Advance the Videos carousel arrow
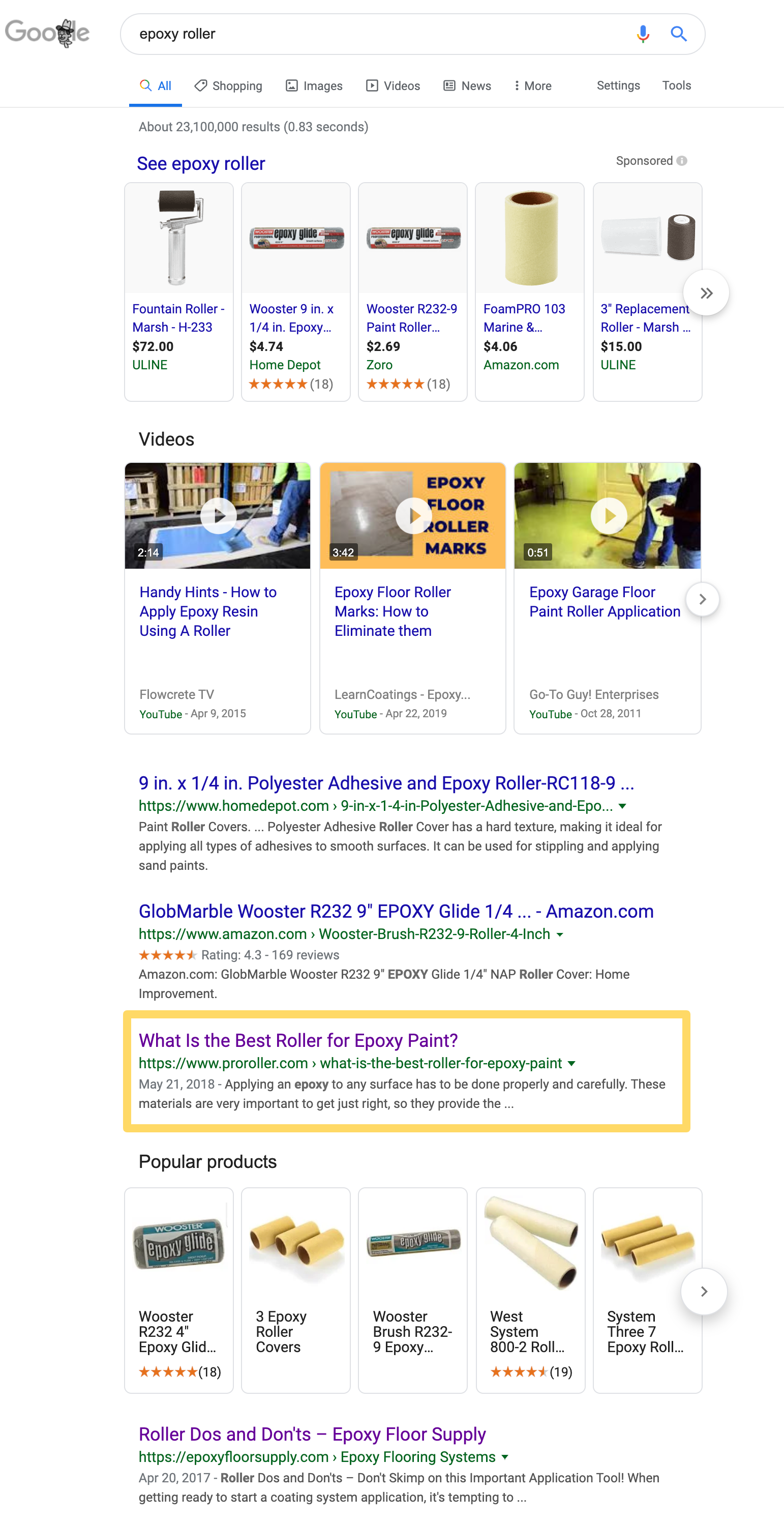This screenshot has height=1522, width=784. tap(703, 599)
